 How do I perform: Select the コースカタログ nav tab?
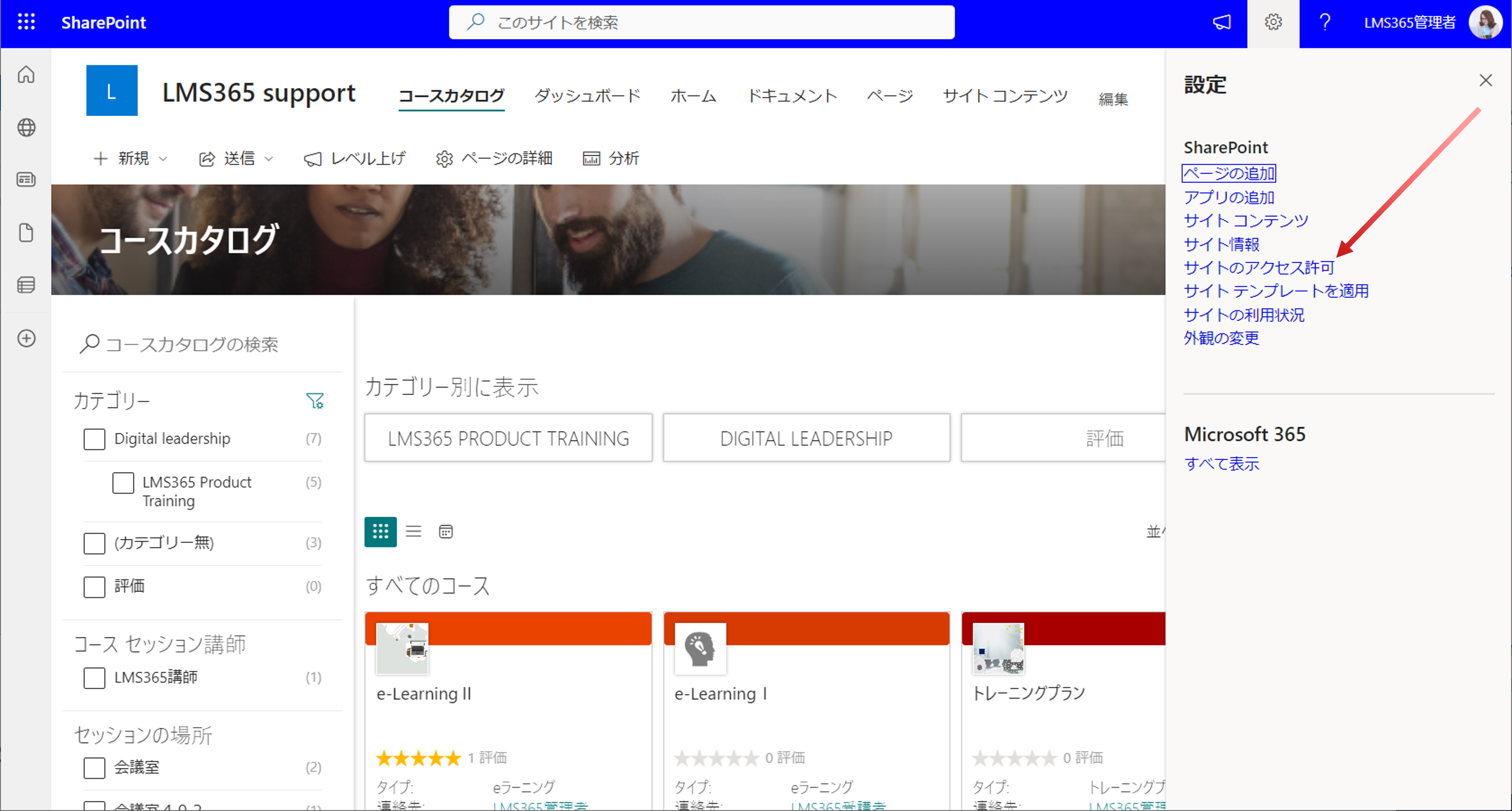click(x=452, y=96)
